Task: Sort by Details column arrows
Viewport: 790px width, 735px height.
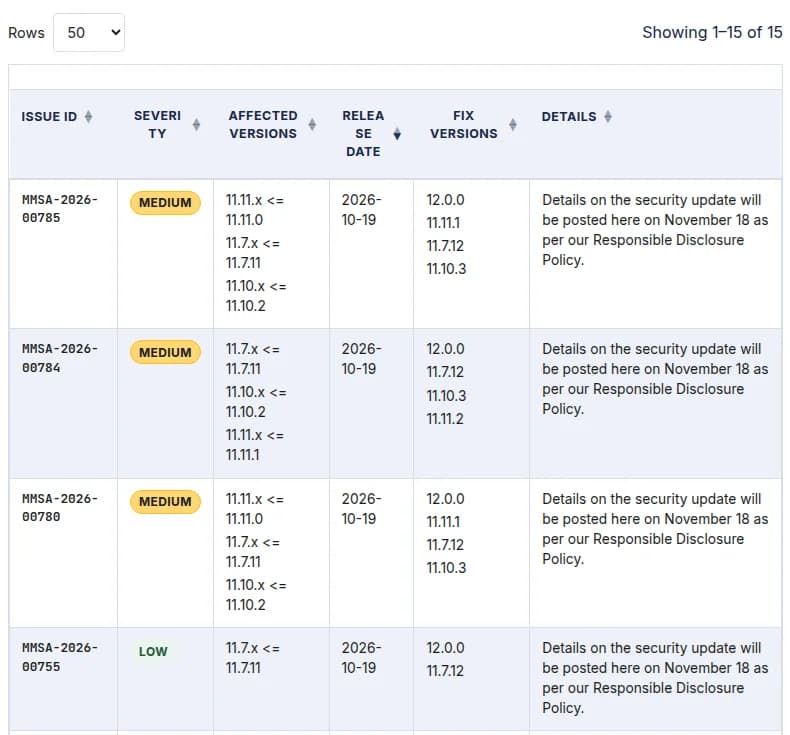Action: tap(608, 116)
